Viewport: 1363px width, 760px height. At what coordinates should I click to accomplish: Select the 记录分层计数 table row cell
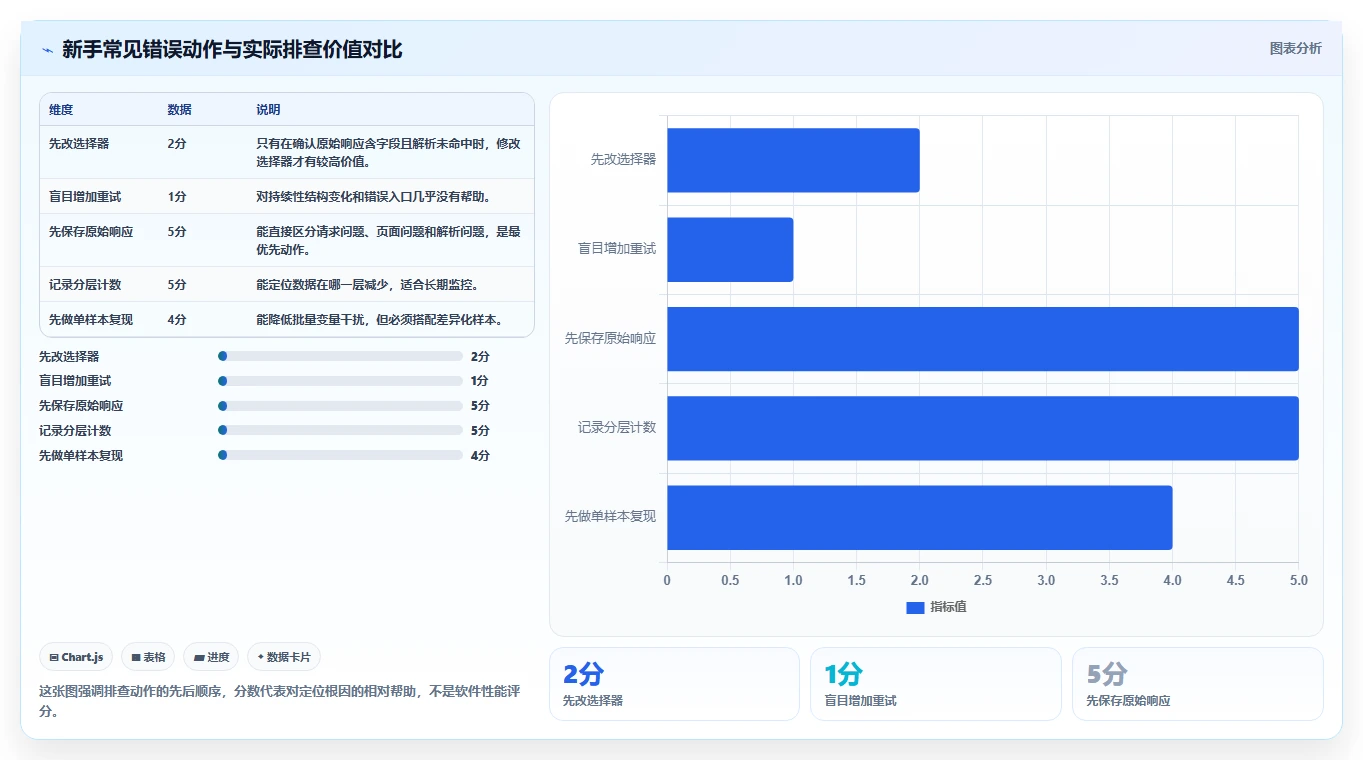click(85, 285)
